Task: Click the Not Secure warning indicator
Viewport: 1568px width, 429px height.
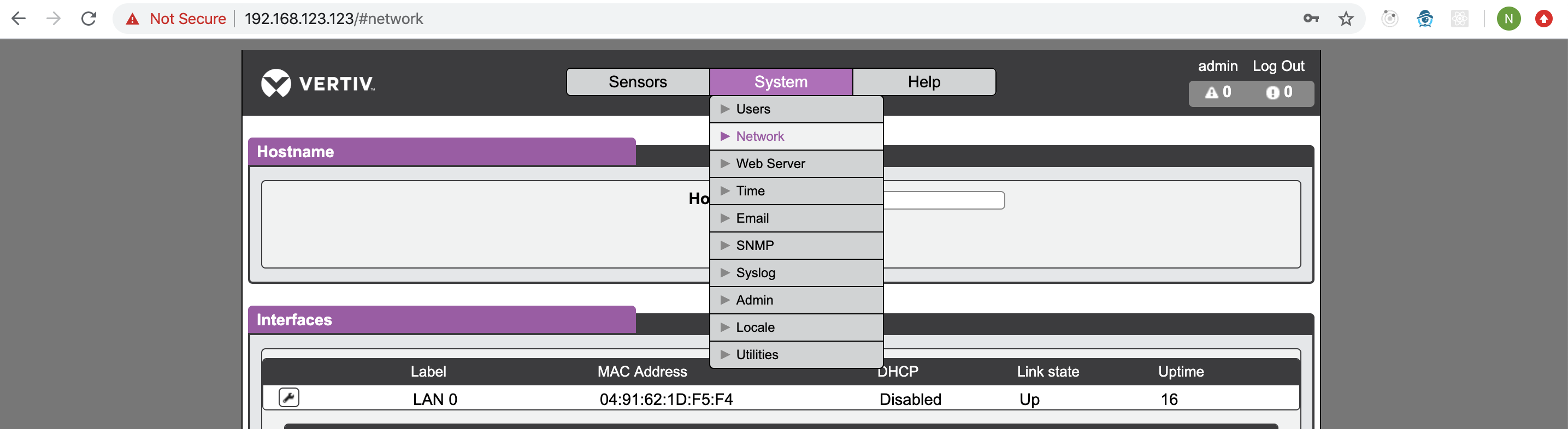Action: click(176, 19)
